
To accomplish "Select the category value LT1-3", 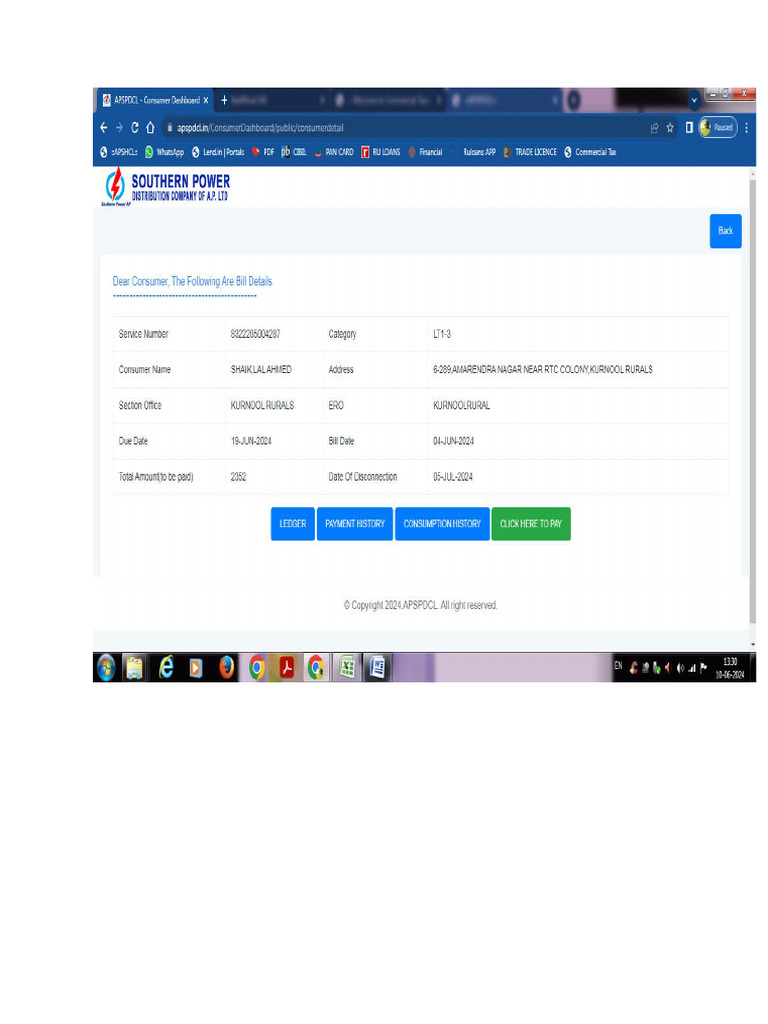I will 442,334.
